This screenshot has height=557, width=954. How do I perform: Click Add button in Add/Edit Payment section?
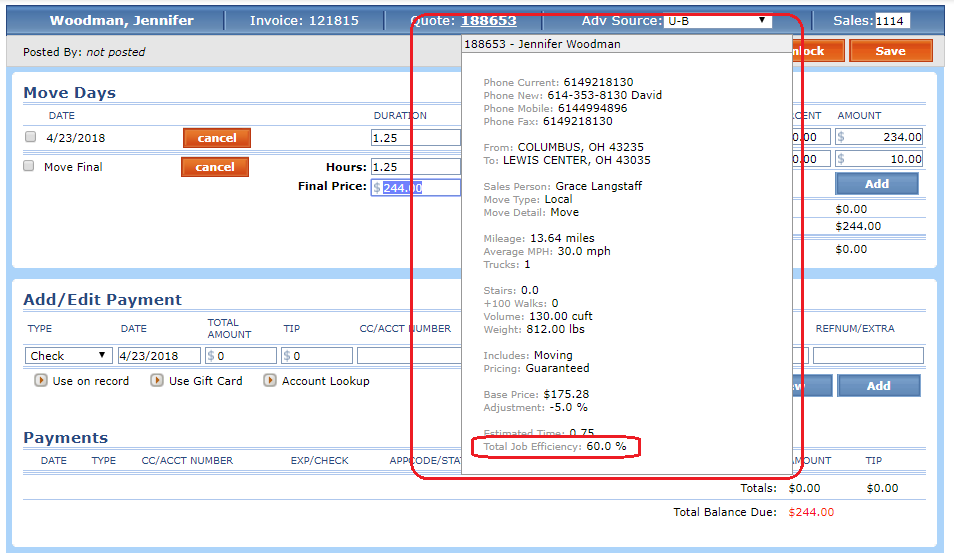(x=878, y=386)
